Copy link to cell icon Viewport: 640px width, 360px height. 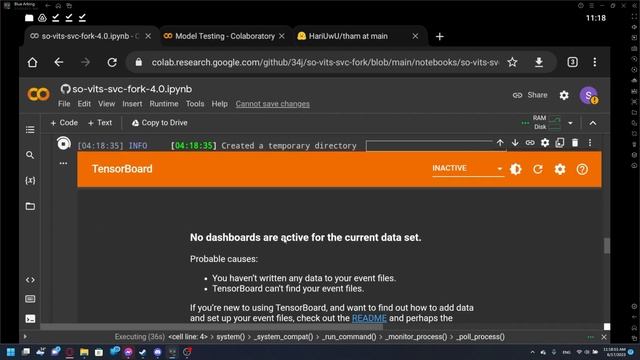530,142
